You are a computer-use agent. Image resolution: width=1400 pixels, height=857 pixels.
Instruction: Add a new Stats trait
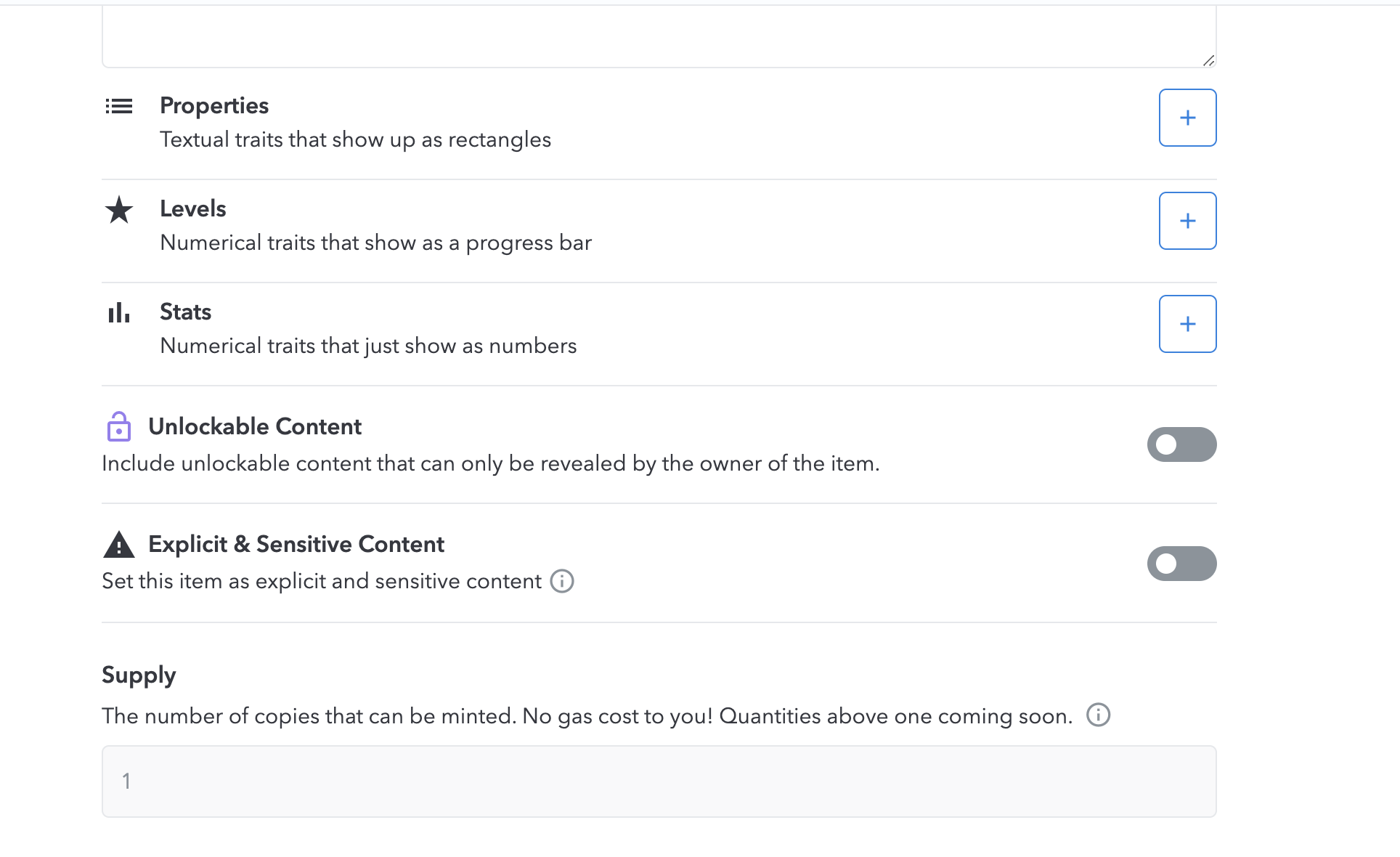coord(1187,324)
